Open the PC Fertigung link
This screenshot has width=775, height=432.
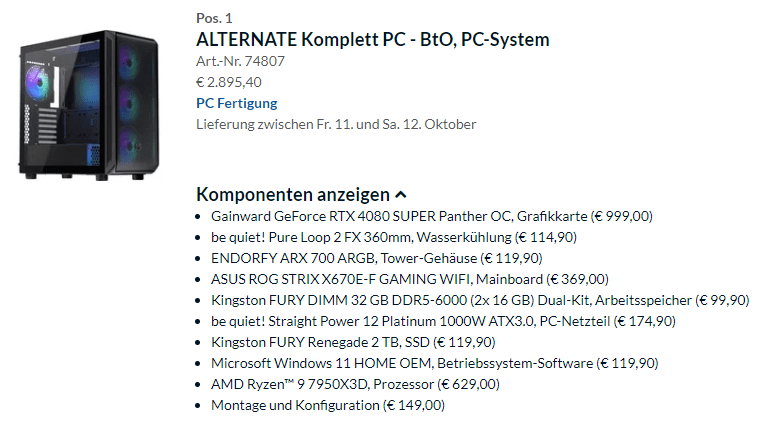coord(236,103)
